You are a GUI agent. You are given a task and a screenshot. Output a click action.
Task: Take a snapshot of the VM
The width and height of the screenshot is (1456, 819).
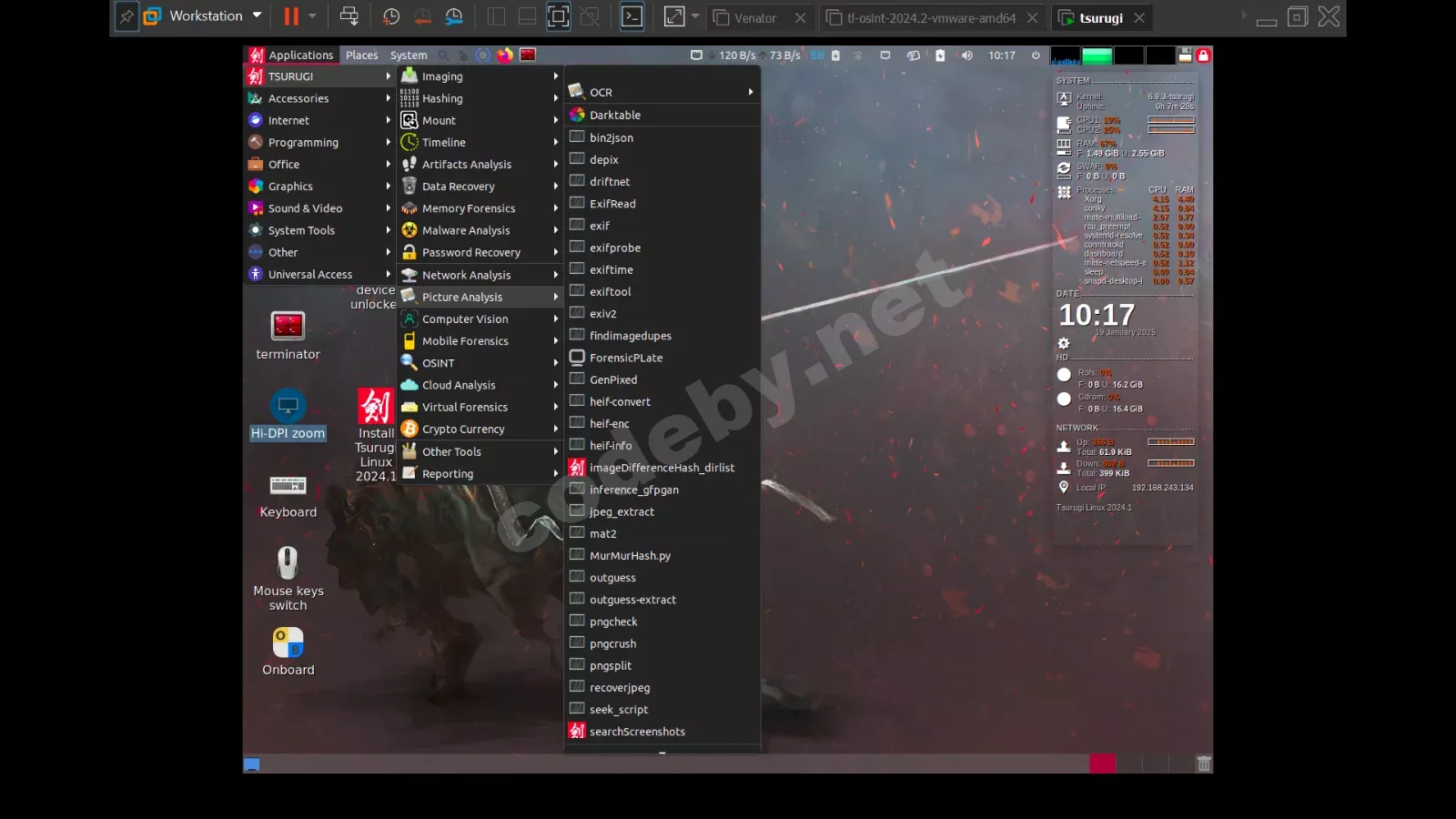pyautogui.click(x=391, y=16)
